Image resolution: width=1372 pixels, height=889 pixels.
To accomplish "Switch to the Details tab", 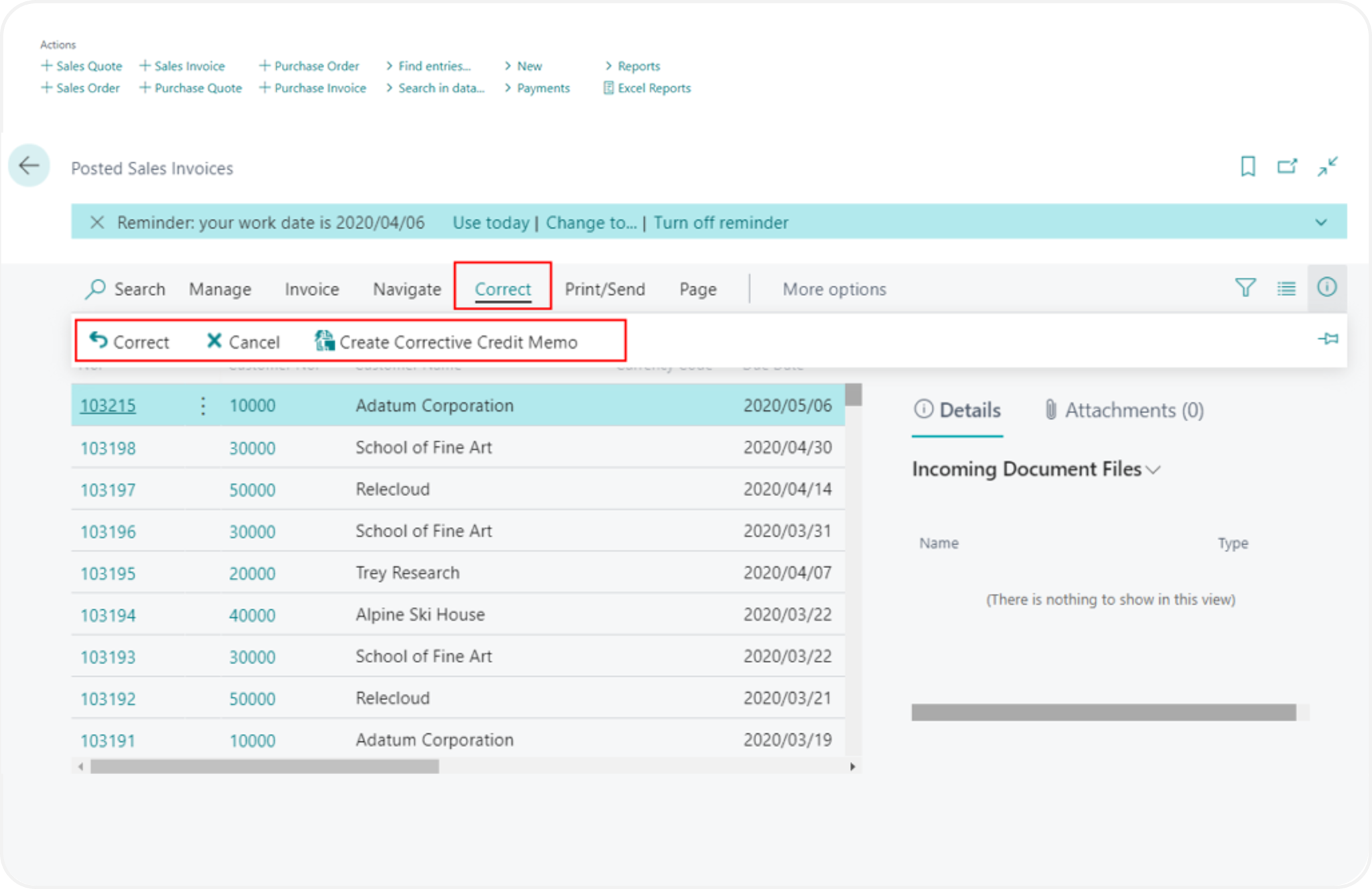I will [956, 410].
